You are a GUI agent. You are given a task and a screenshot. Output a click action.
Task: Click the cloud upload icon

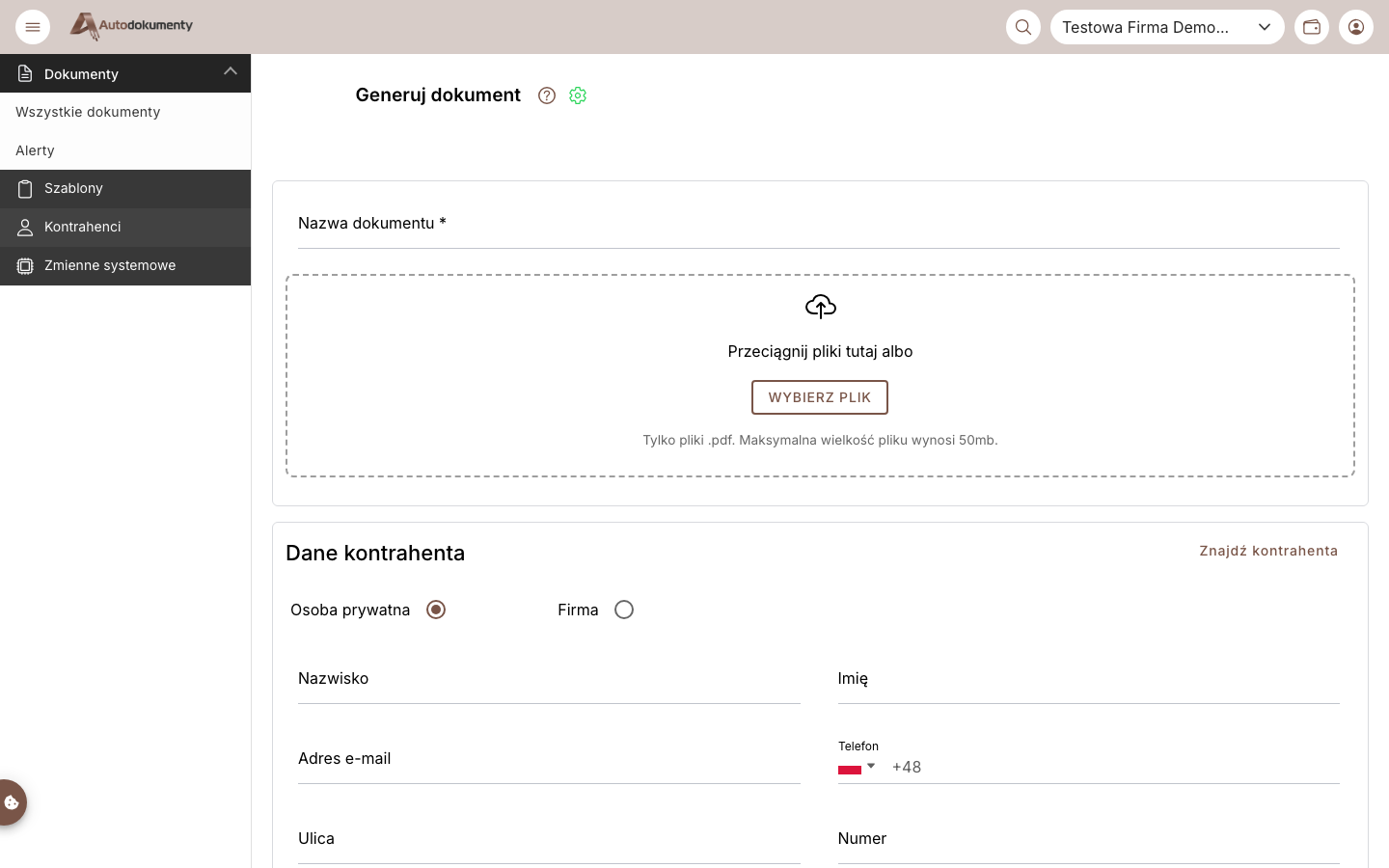pos(821,307)
